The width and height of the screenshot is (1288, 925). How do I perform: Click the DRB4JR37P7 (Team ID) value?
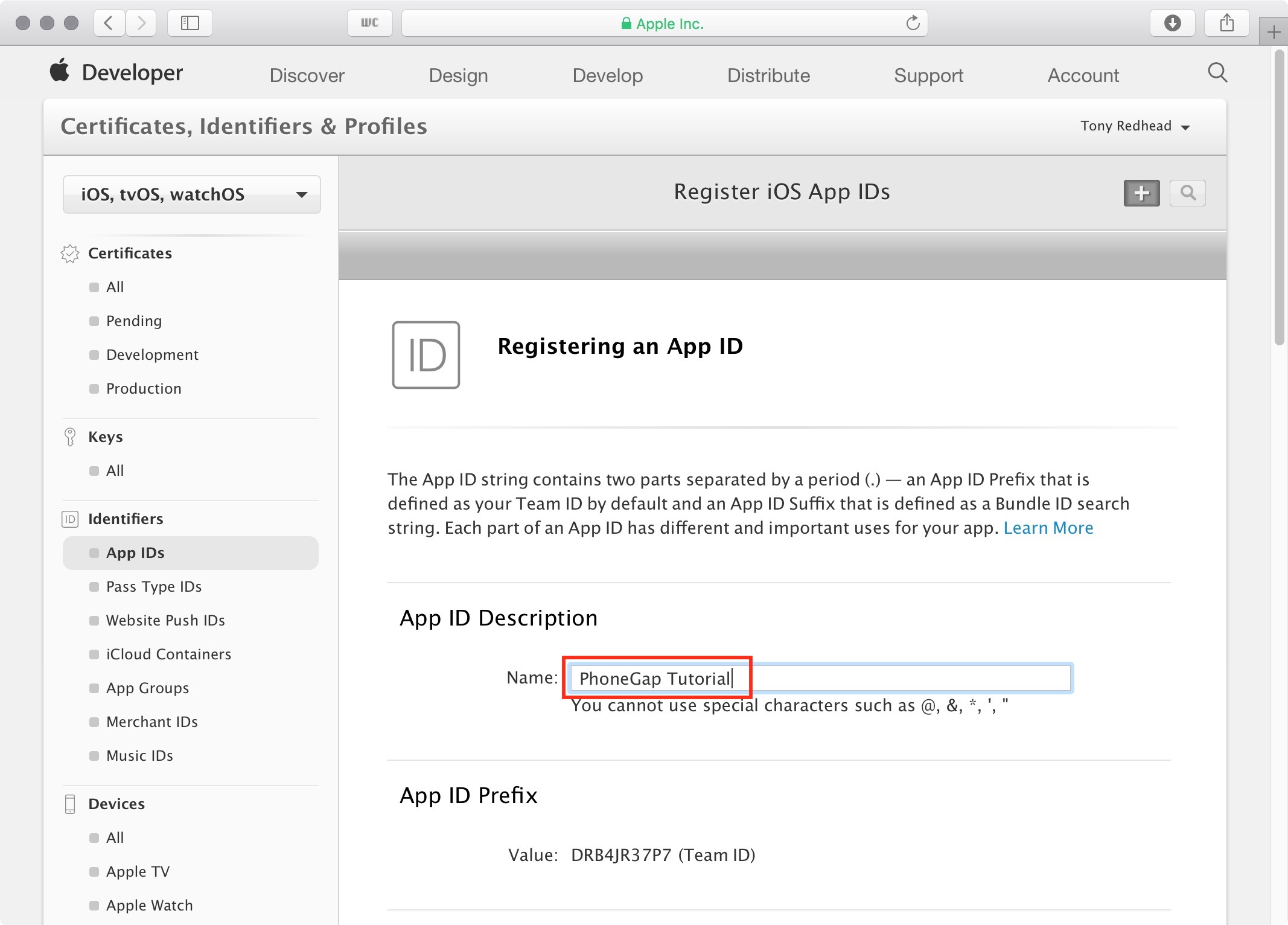(x=663, y=855)
